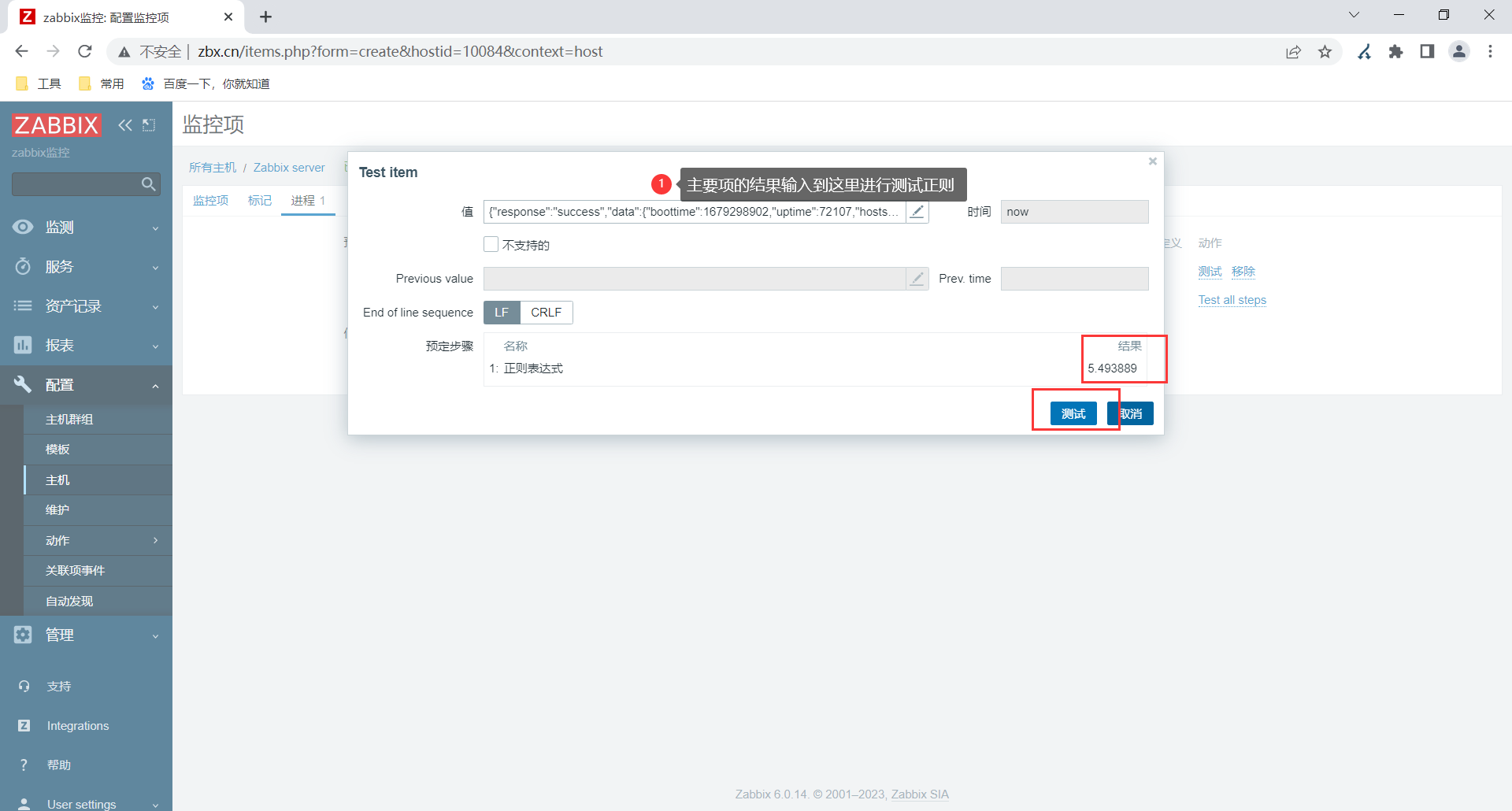
Task: Check the 不支持的 checkbox
Action: coord(491,245)
